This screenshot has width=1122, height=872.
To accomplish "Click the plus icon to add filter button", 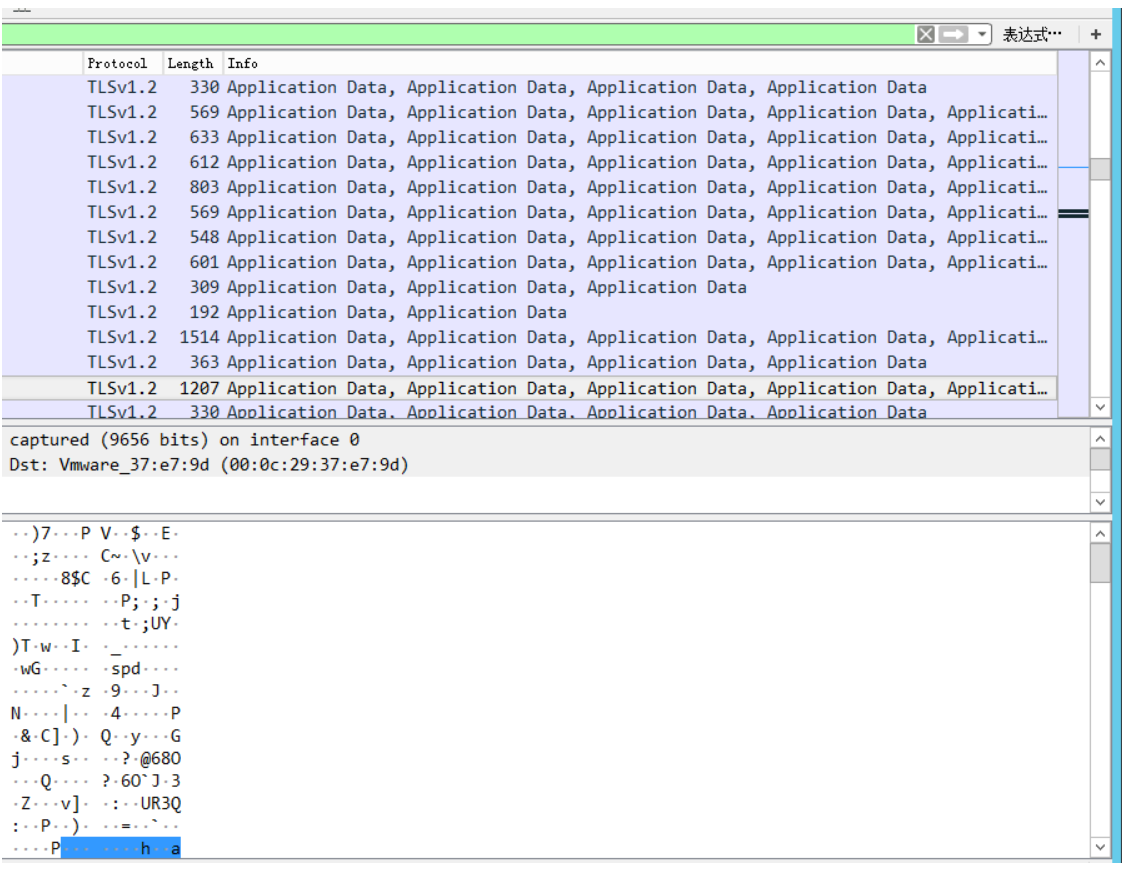I will (1095, 35).
